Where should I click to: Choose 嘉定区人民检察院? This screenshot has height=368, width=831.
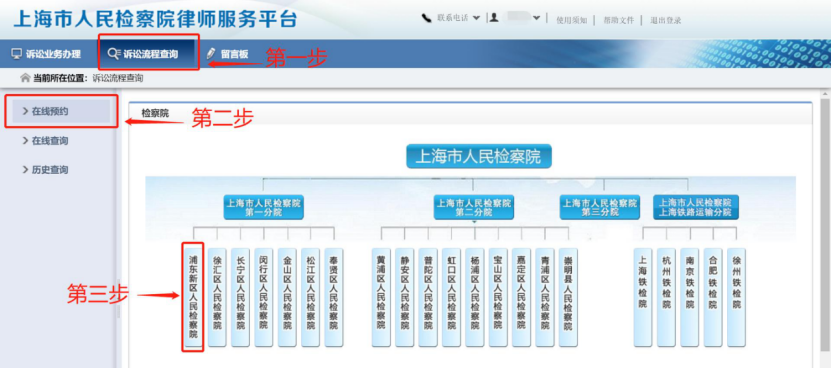521,297
